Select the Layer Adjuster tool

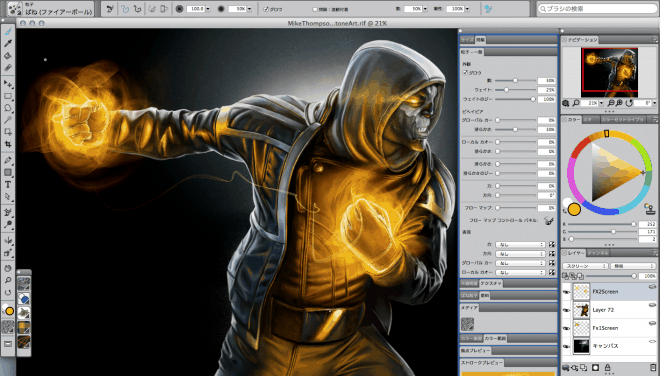(x=8, y=84)
